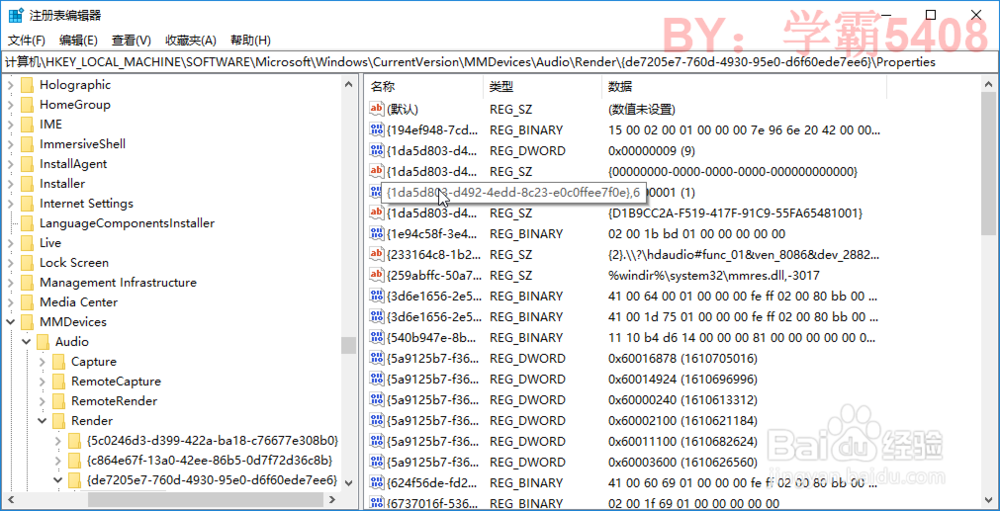Image resolution: width=1000 pixels, height=511 pixels.
Task: Click the (默认) string value icon
Action: tap(377, 109)
